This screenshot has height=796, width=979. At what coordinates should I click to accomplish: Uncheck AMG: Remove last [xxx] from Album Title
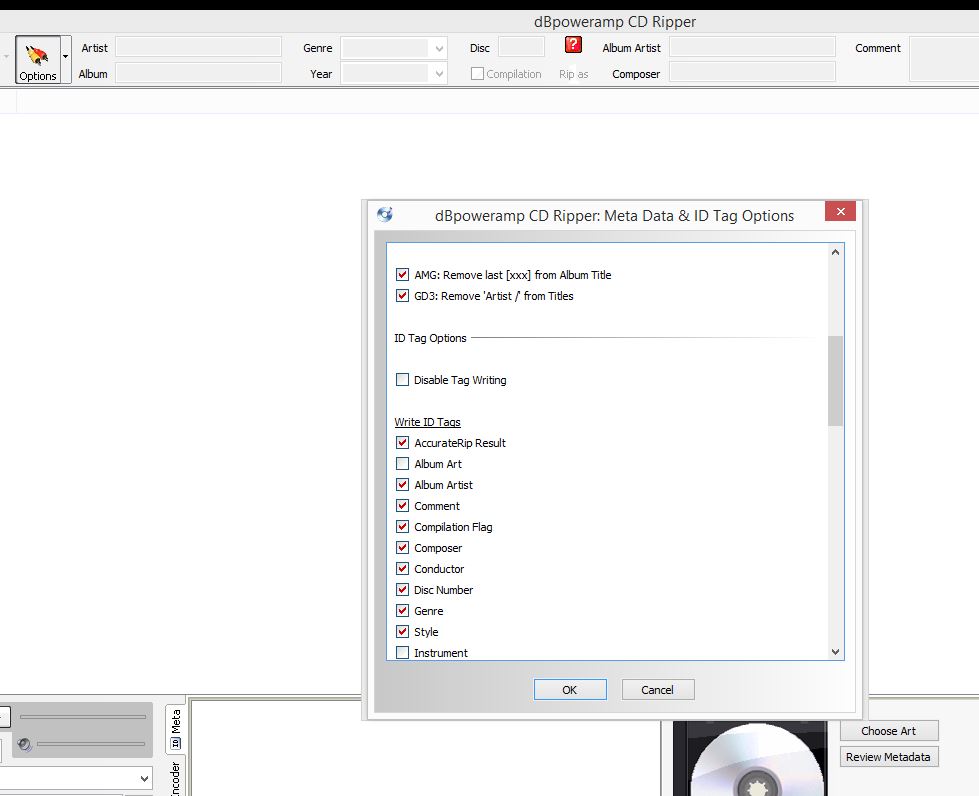tap(403, 275)
